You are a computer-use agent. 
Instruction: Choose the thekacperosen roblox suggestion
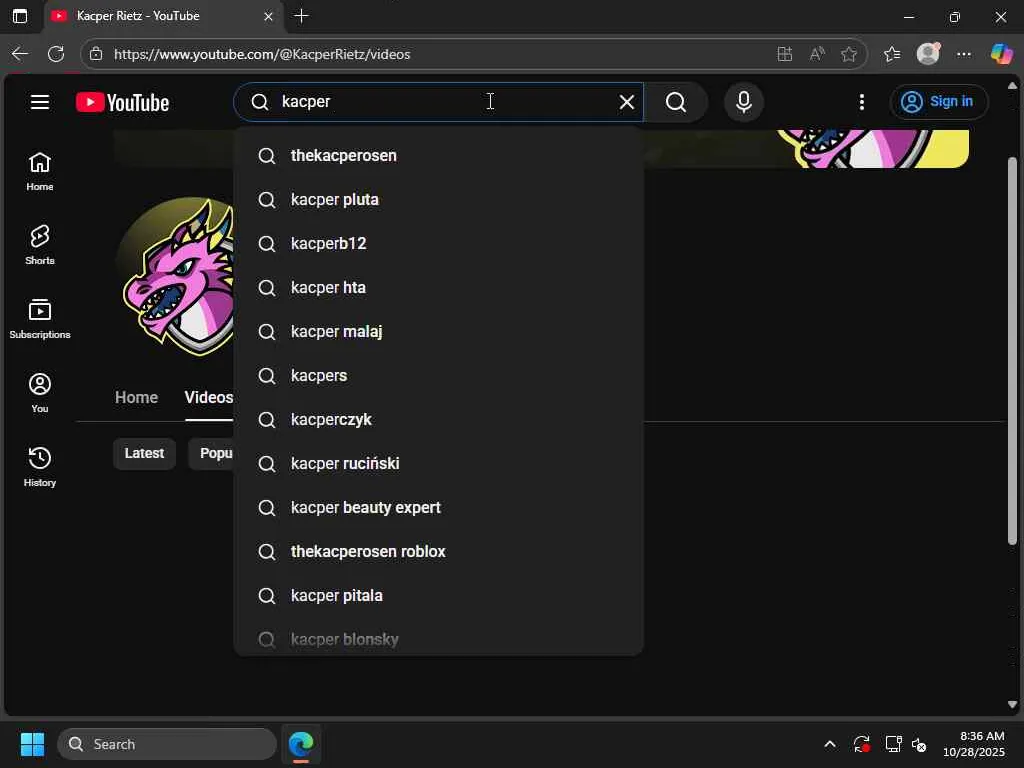(438, 552)
